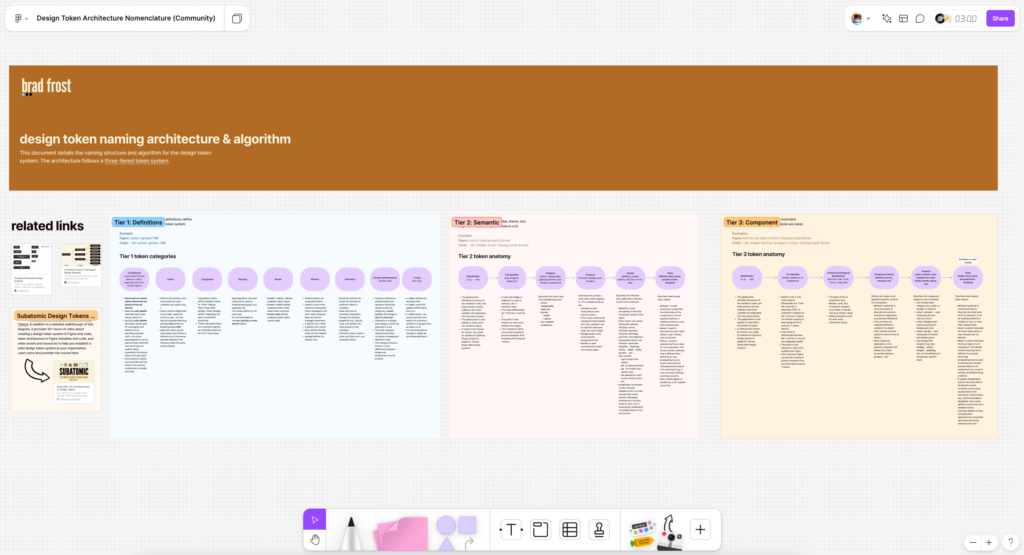
Task: Select the Text tool
Action: [x=512, y=530]
